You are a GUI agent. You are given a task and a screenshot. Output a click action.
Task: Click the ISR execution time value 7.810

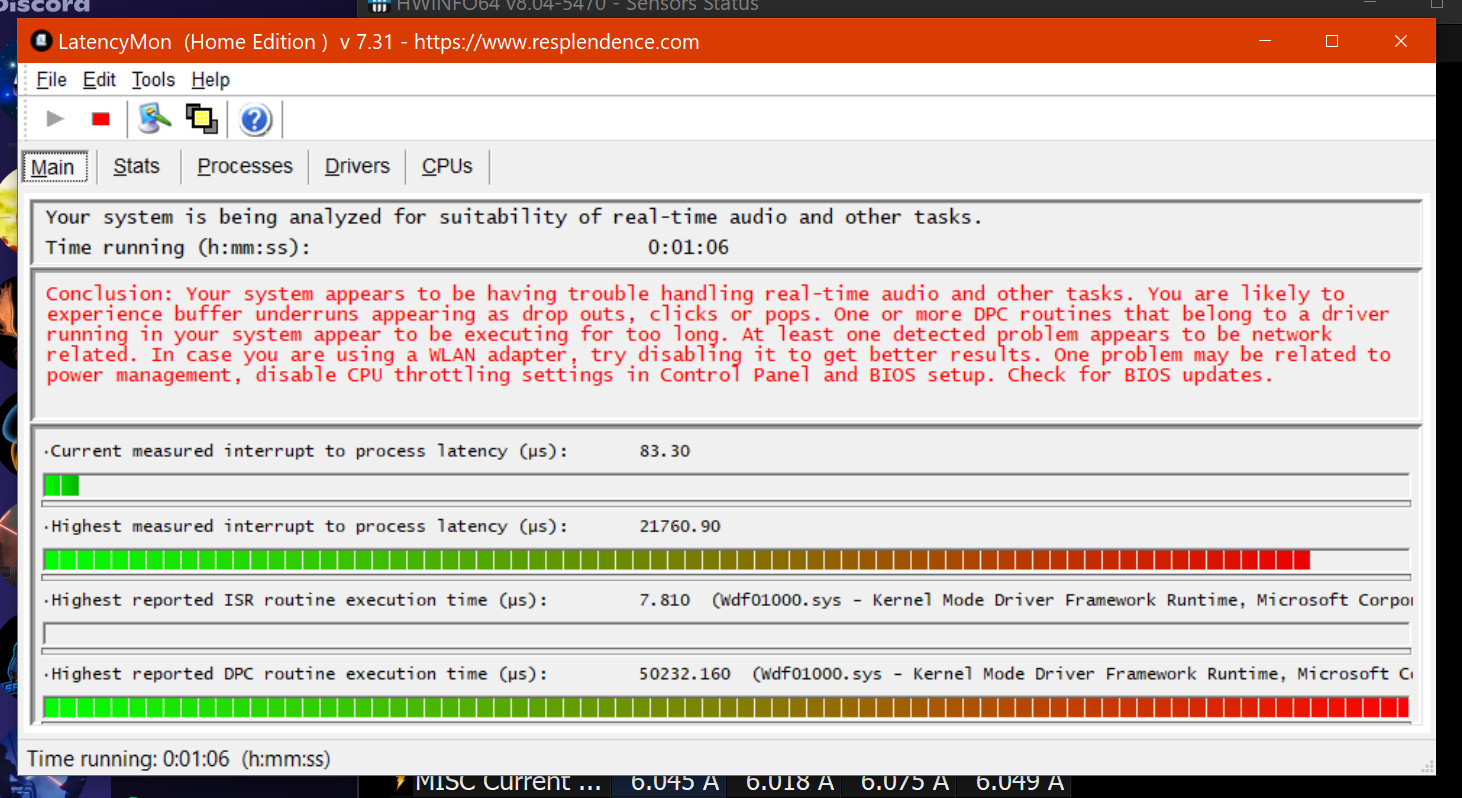point(665,600)
